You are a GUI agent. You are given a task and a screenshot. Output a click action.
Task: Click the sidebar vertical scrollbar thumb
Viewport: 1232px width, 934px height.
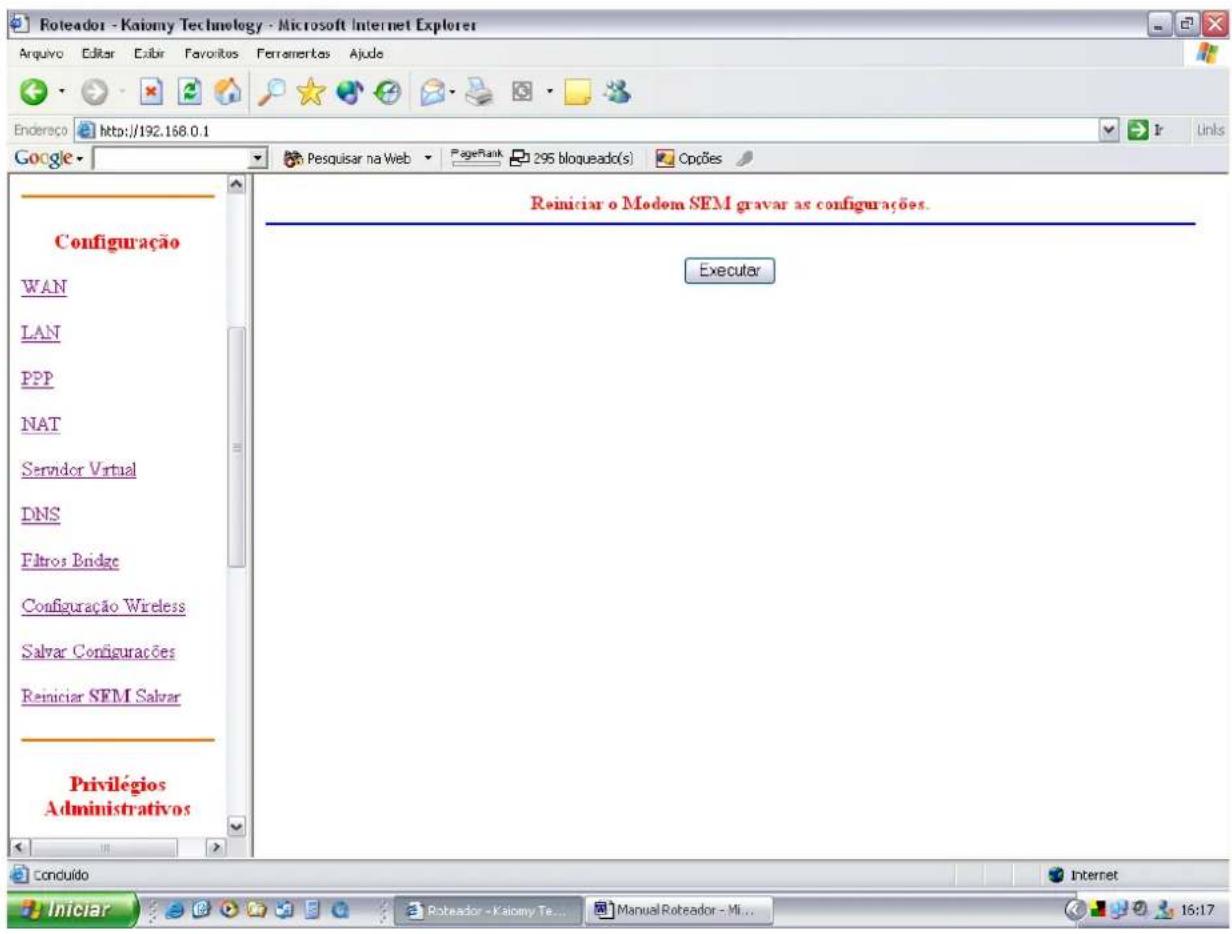[x=237, y=448]
